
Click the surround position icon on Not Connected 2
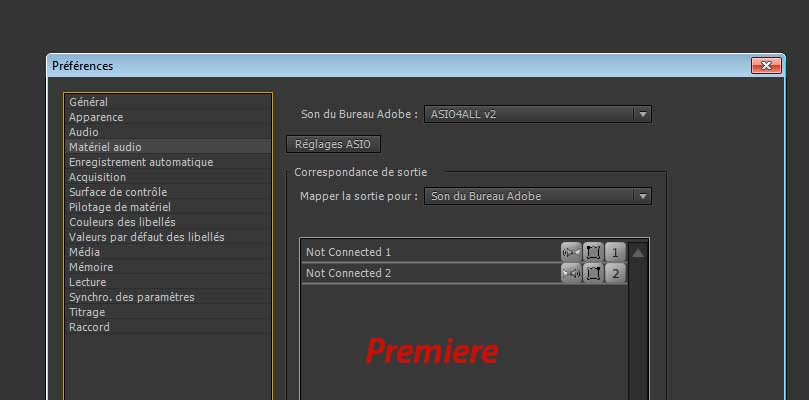(x=593, y=273)
